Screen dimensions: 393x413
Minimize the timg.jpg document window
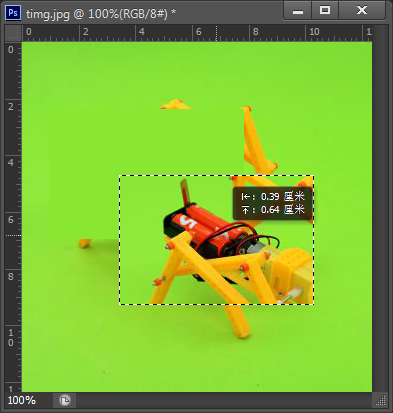coord(298,11)
